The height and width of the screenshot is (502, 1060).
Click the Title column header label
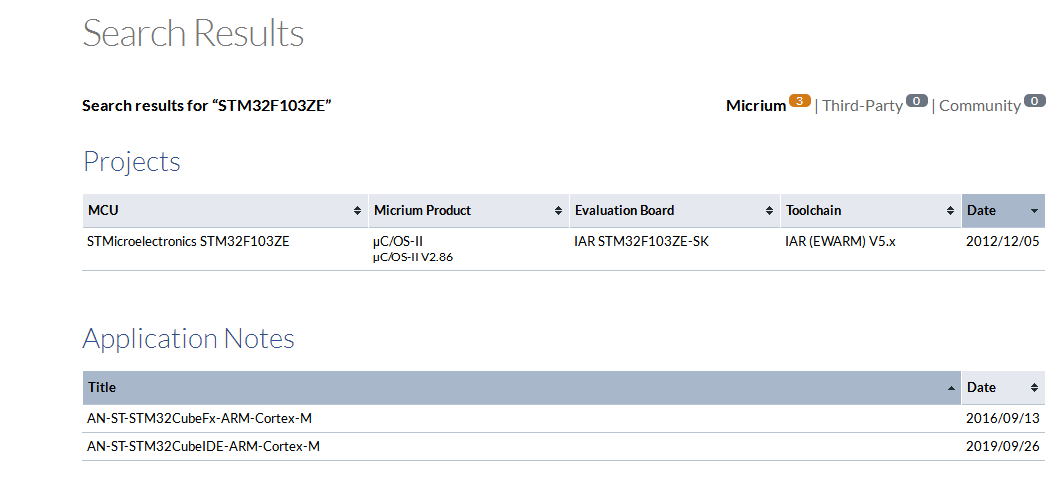point(102,388)
